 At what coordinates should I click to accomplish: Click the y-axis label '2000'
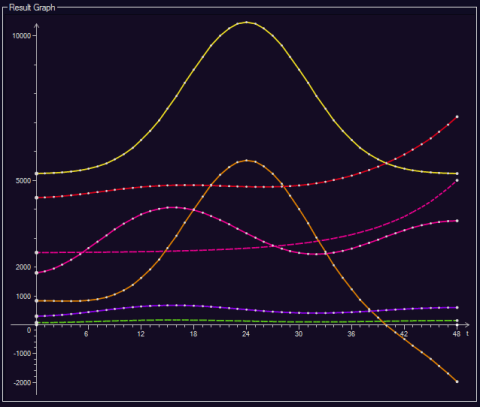tap(23, 267)
